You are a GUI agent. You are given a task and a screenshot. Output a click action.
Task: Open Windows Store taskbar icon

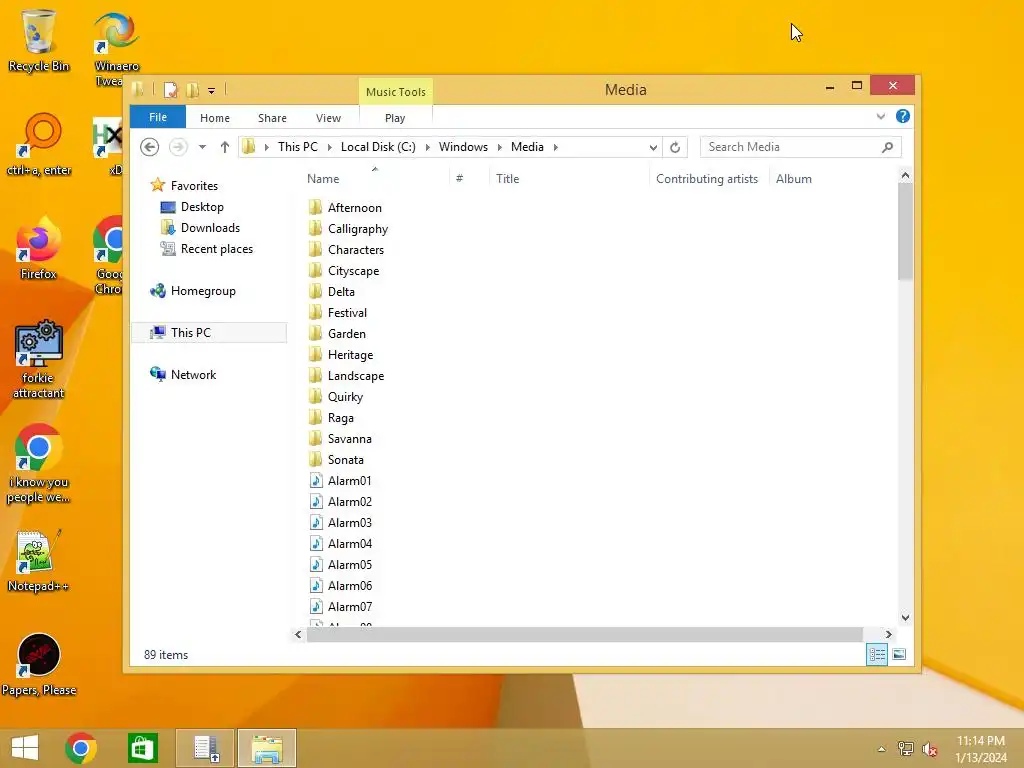[x=142, y=748]
